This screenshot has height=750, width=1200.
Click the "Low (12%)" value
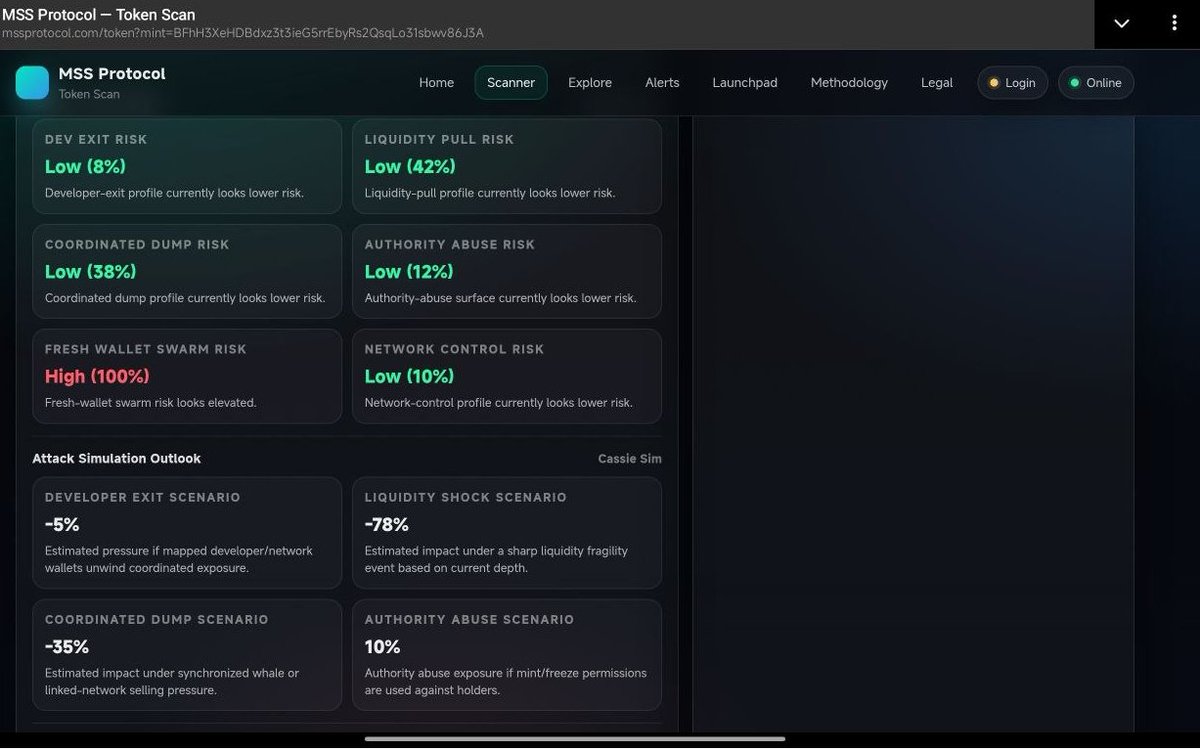pyautogui.click(x=409, y=271)
